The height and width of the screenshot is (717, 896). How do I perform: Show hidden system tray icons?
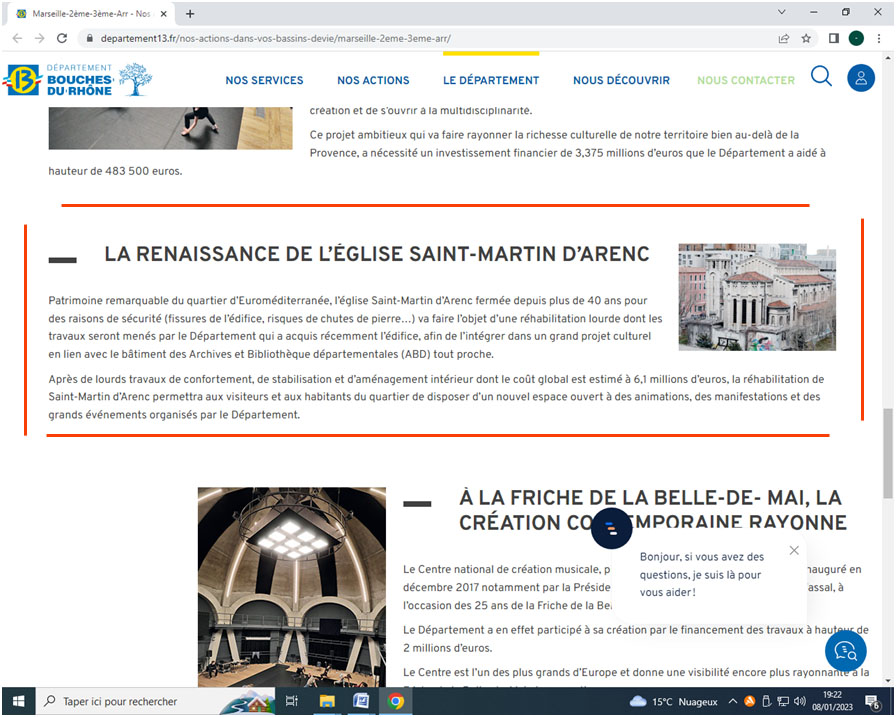pyautogui.click(x=733, y=701)
